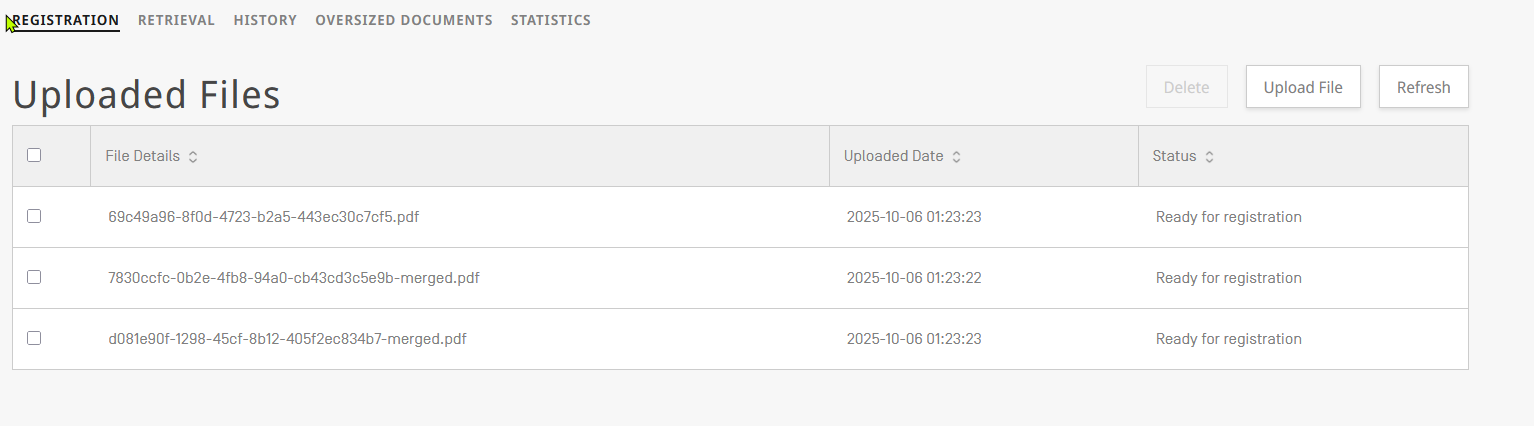1534x426 pixels.
Task: Sort by File Details column arrows
Action: (193, 157)
